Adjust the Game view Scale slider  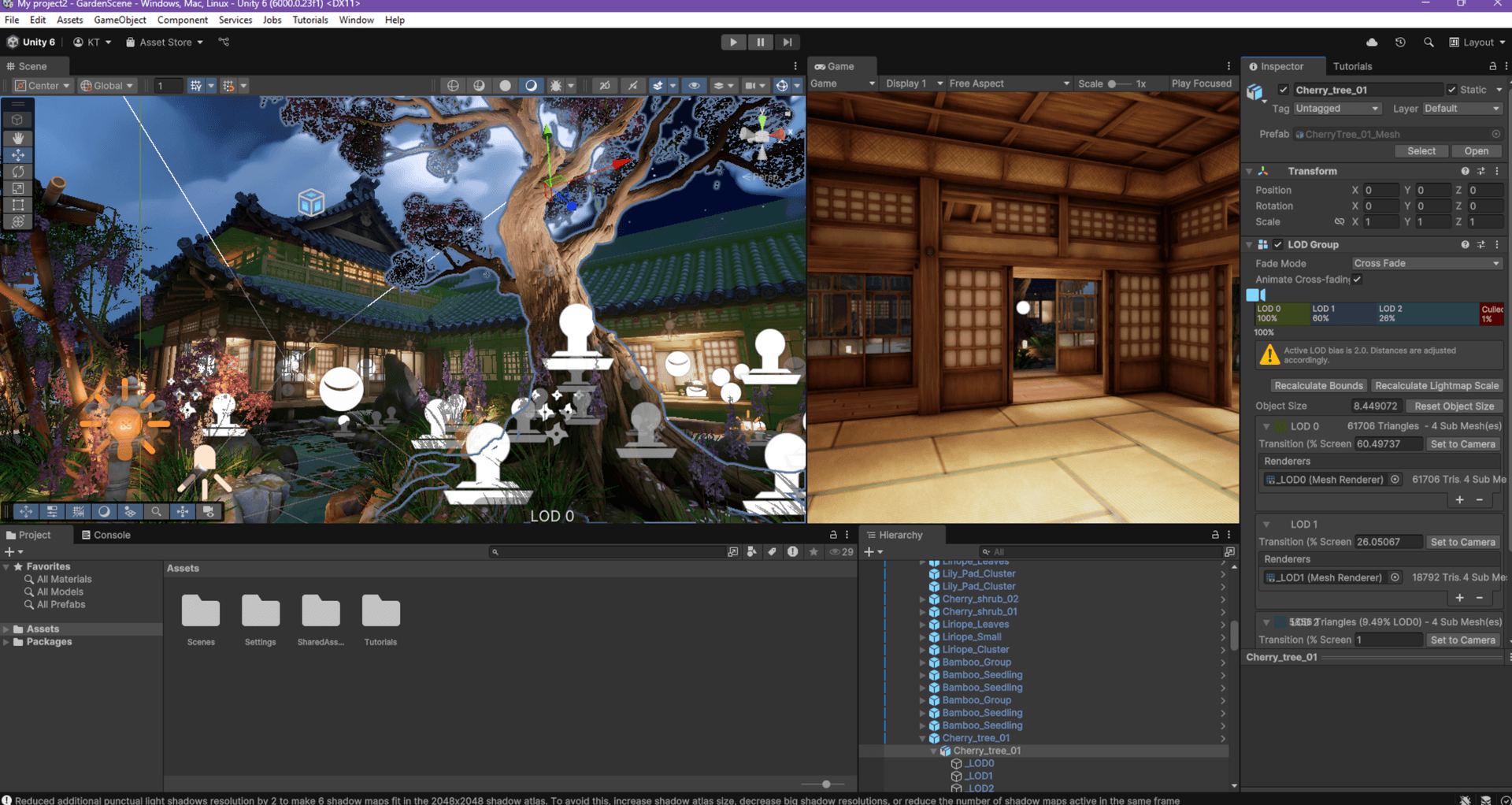(x=1113, y=83)
